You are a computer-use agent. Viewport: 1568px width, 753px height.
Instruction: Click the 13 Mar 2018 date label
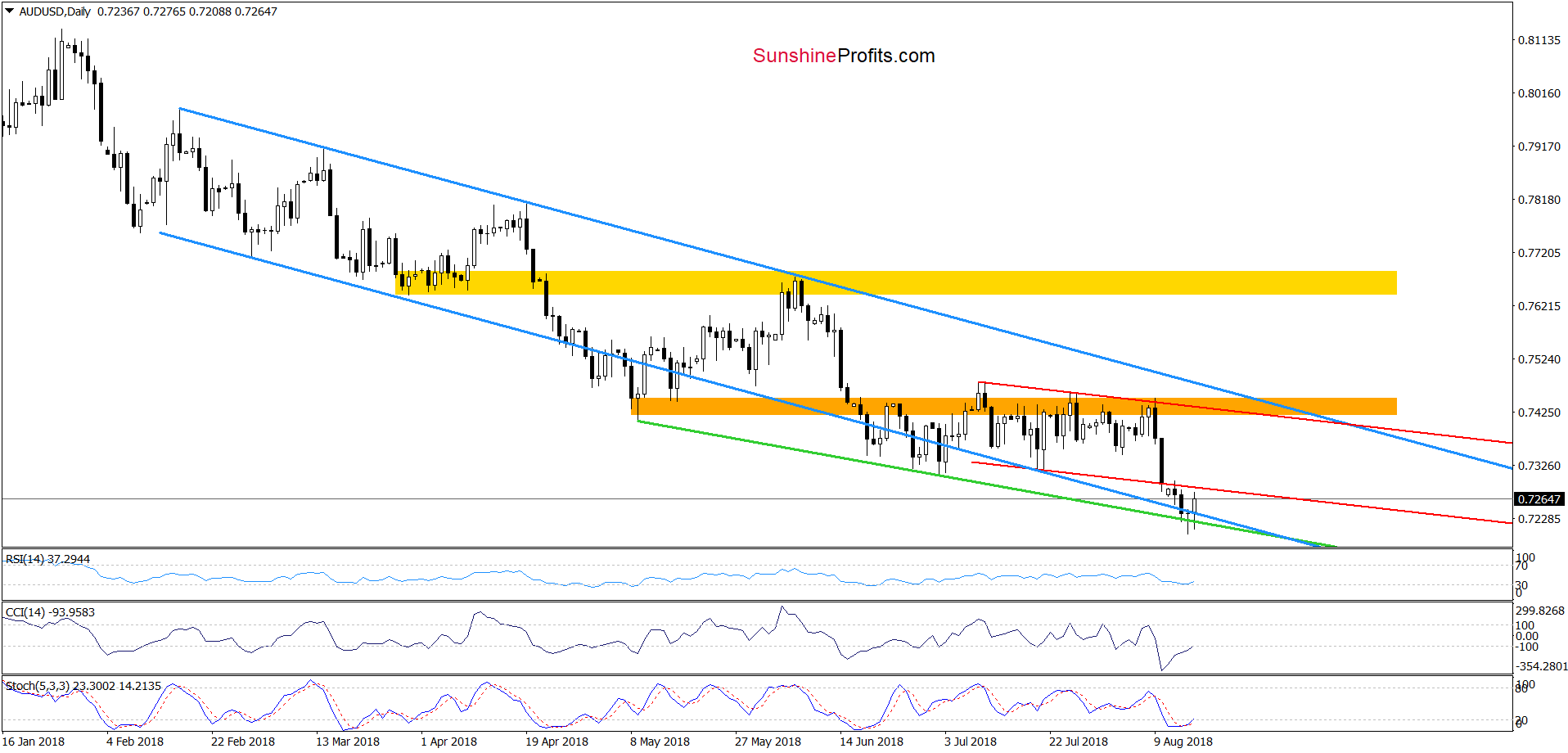(348, 742)
